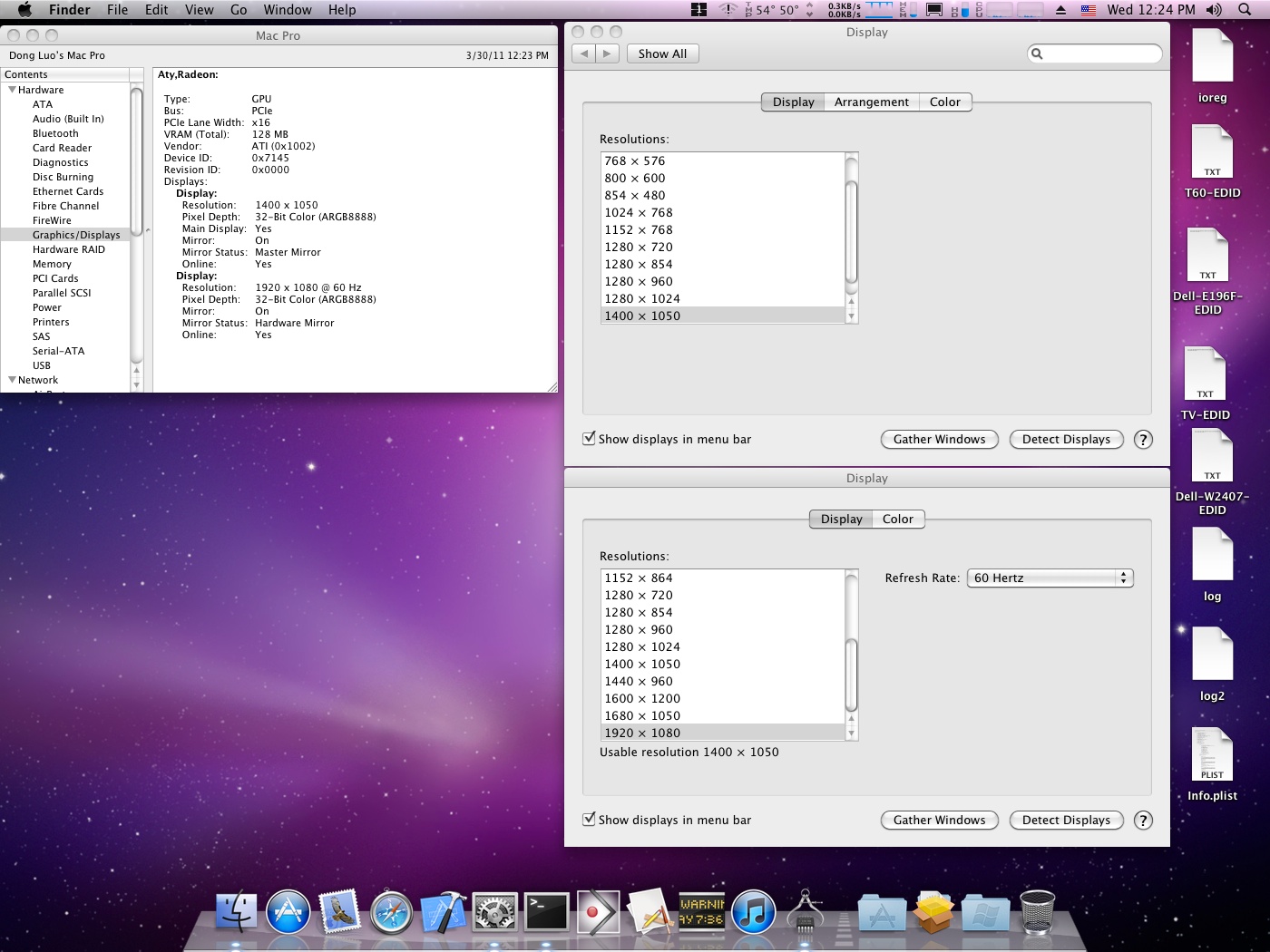Image resolution: width=1270 pixels, height=952 pixels.
Task: Open the Window menu
Action: pos(288,10)
